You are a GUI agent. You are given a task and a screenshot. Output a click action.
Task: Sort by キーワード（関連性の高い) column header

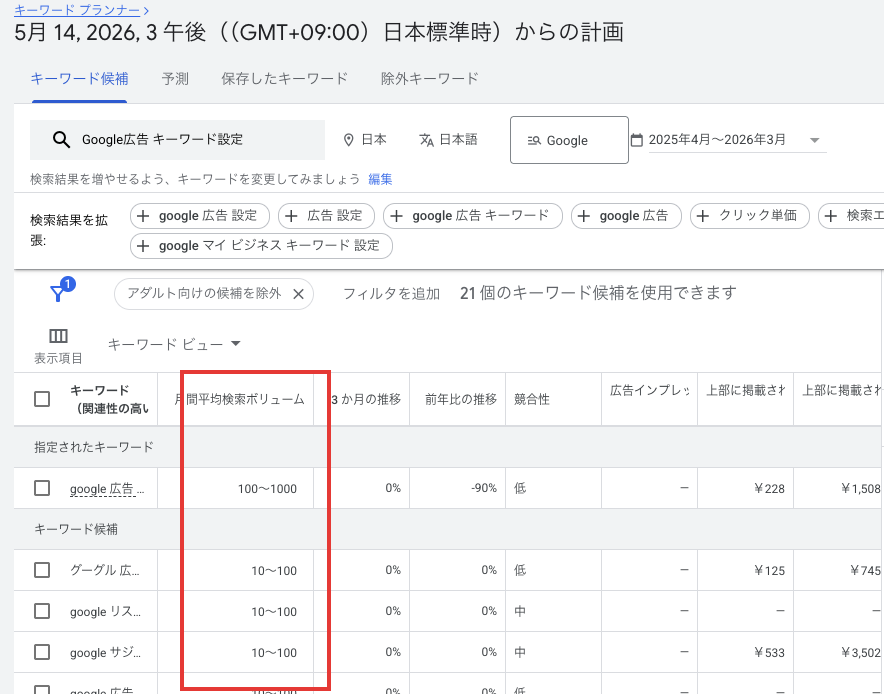coord(109,399)
